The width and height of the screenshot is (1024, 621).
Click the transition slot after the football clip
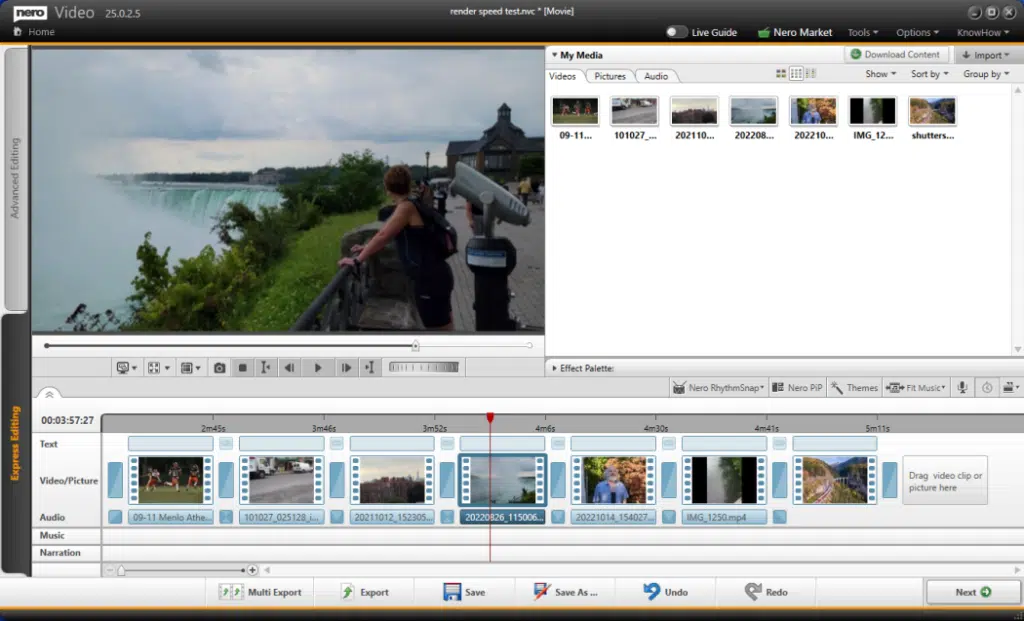pyautogui.click(x=226, y=480)
